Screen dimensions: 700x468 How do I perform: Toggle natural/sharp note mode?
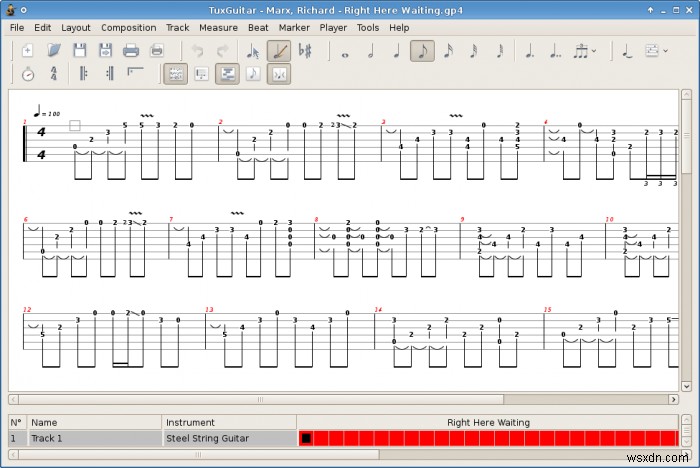coord(305,51)
